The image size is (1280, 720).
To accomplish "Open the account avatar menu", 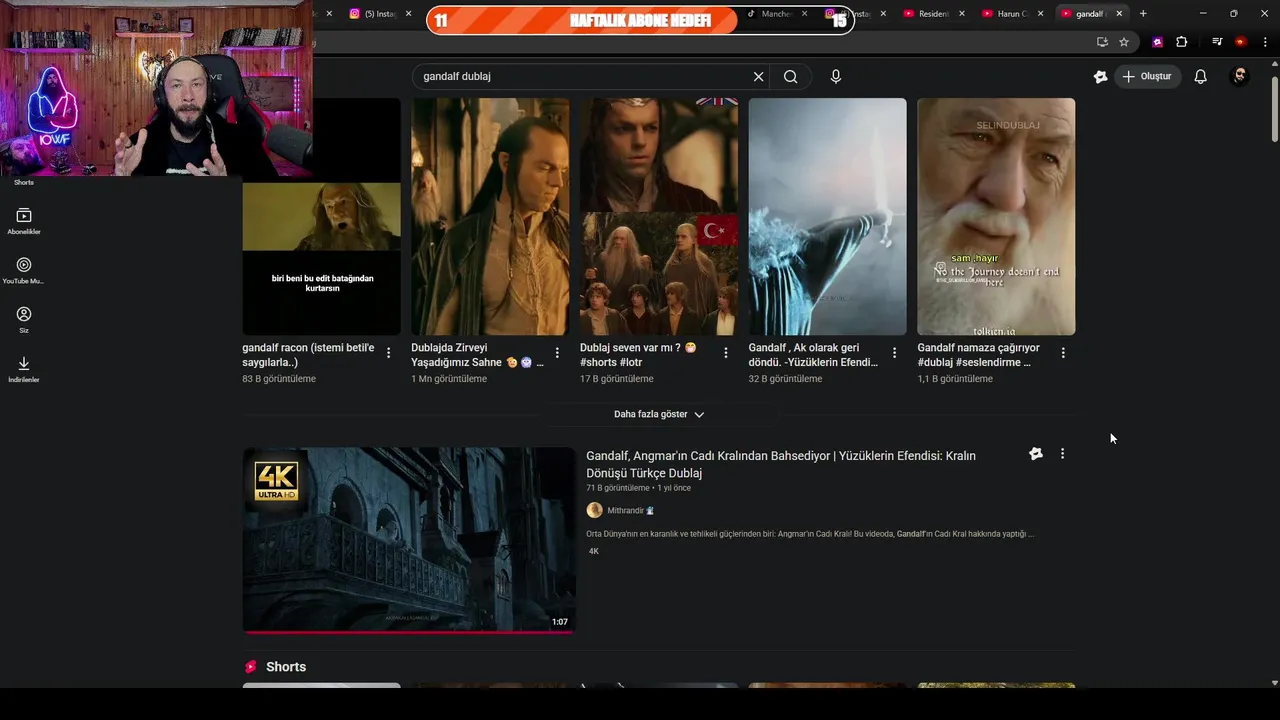I will [1240, 76].
